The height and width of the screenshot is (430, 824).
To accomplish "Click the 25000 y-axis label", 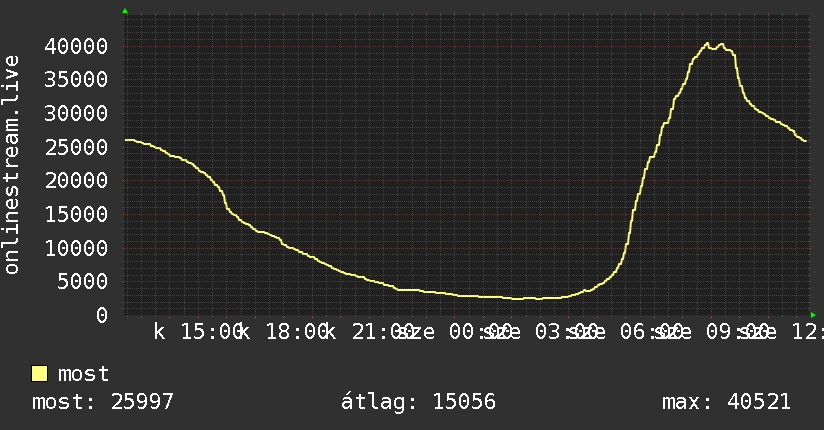I will [76, 147].
